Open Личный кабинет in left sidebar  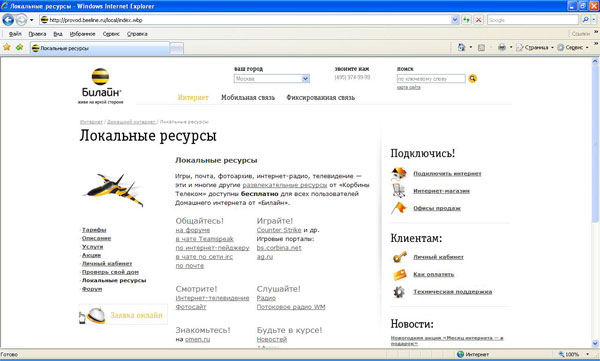(x=107, y=263)
